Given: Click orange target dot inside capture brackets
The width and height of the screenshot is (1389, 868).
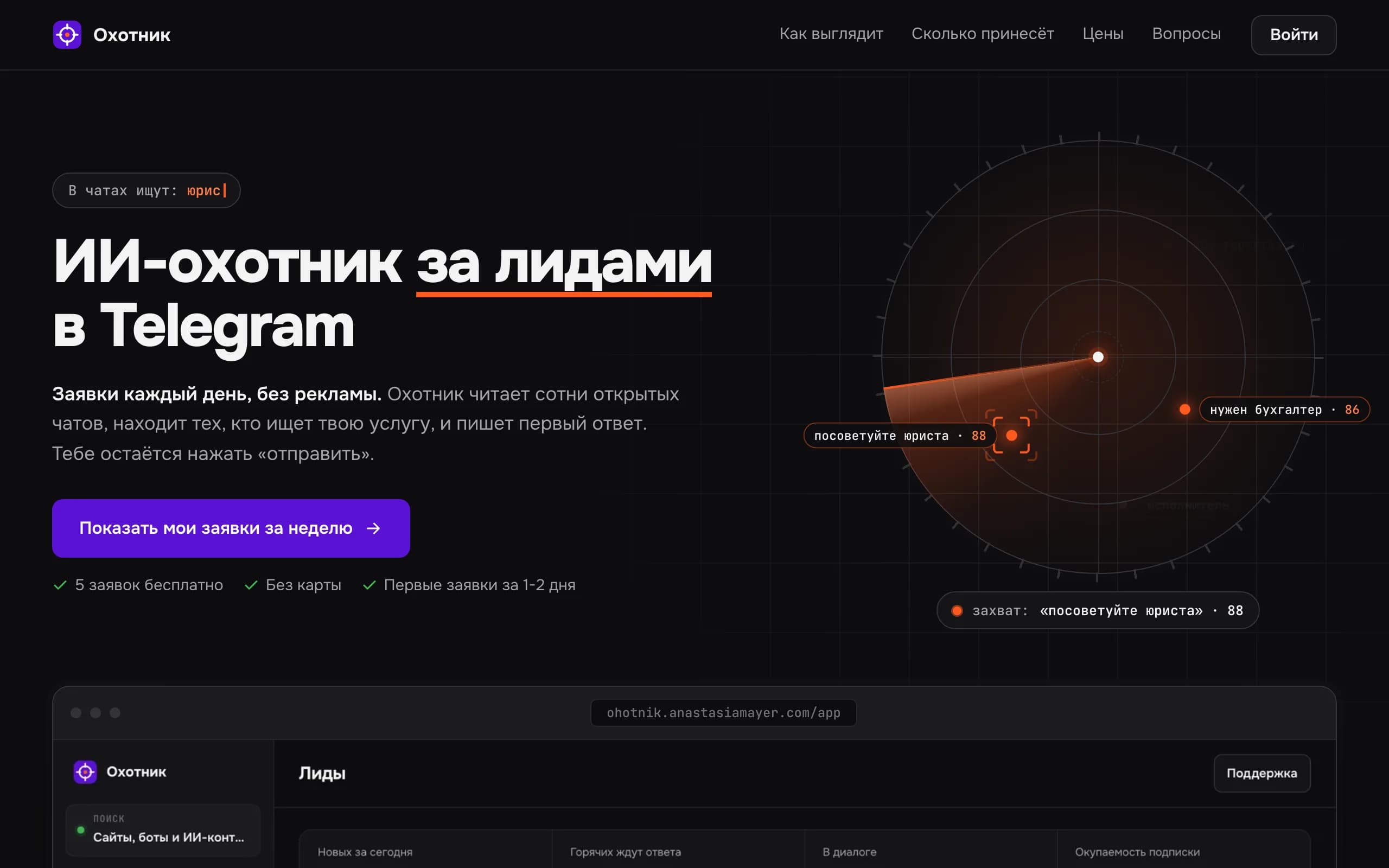Looking at the screenshot, I should click(x=1011, y=435).
